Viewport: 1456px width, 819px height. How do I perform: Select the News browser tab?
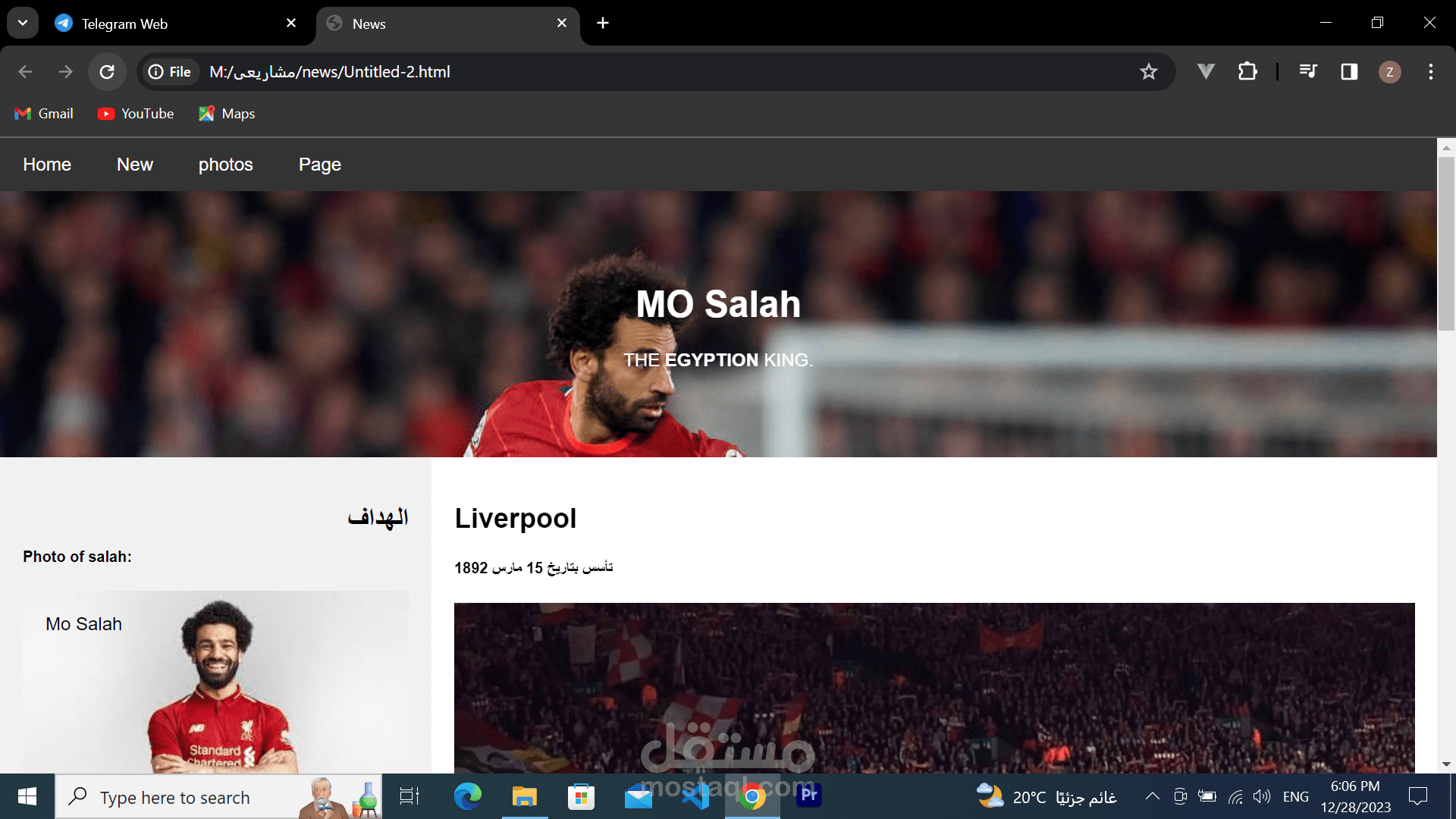(x=447, y=24)
